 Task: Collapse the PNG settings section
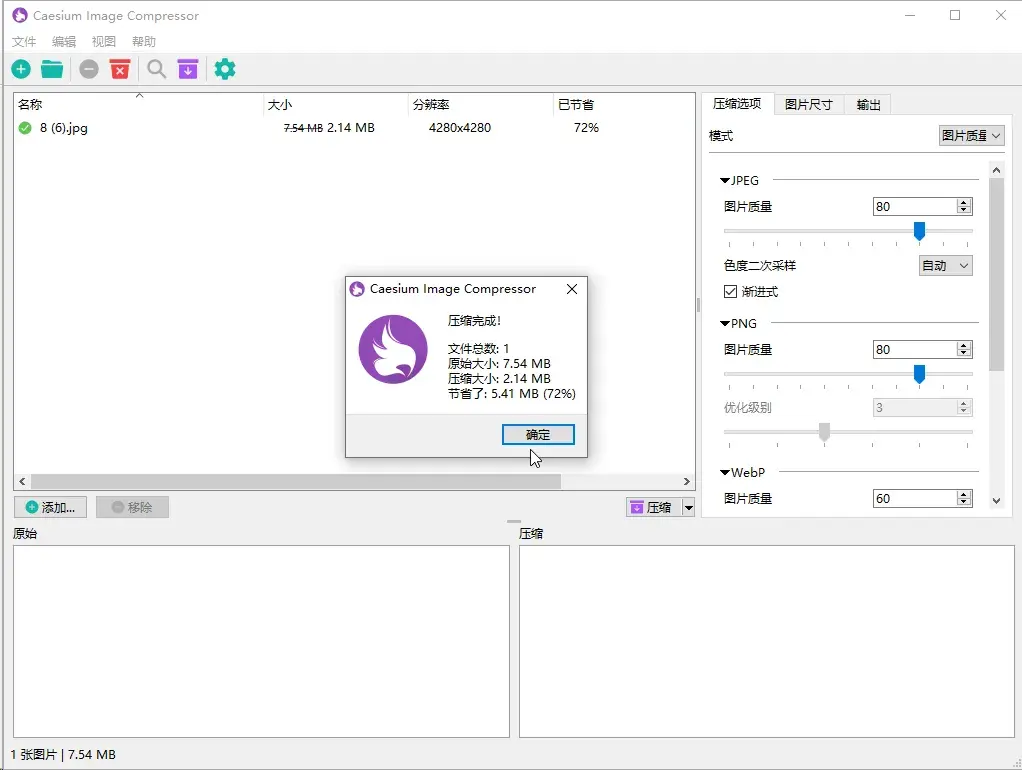point(724,323)
